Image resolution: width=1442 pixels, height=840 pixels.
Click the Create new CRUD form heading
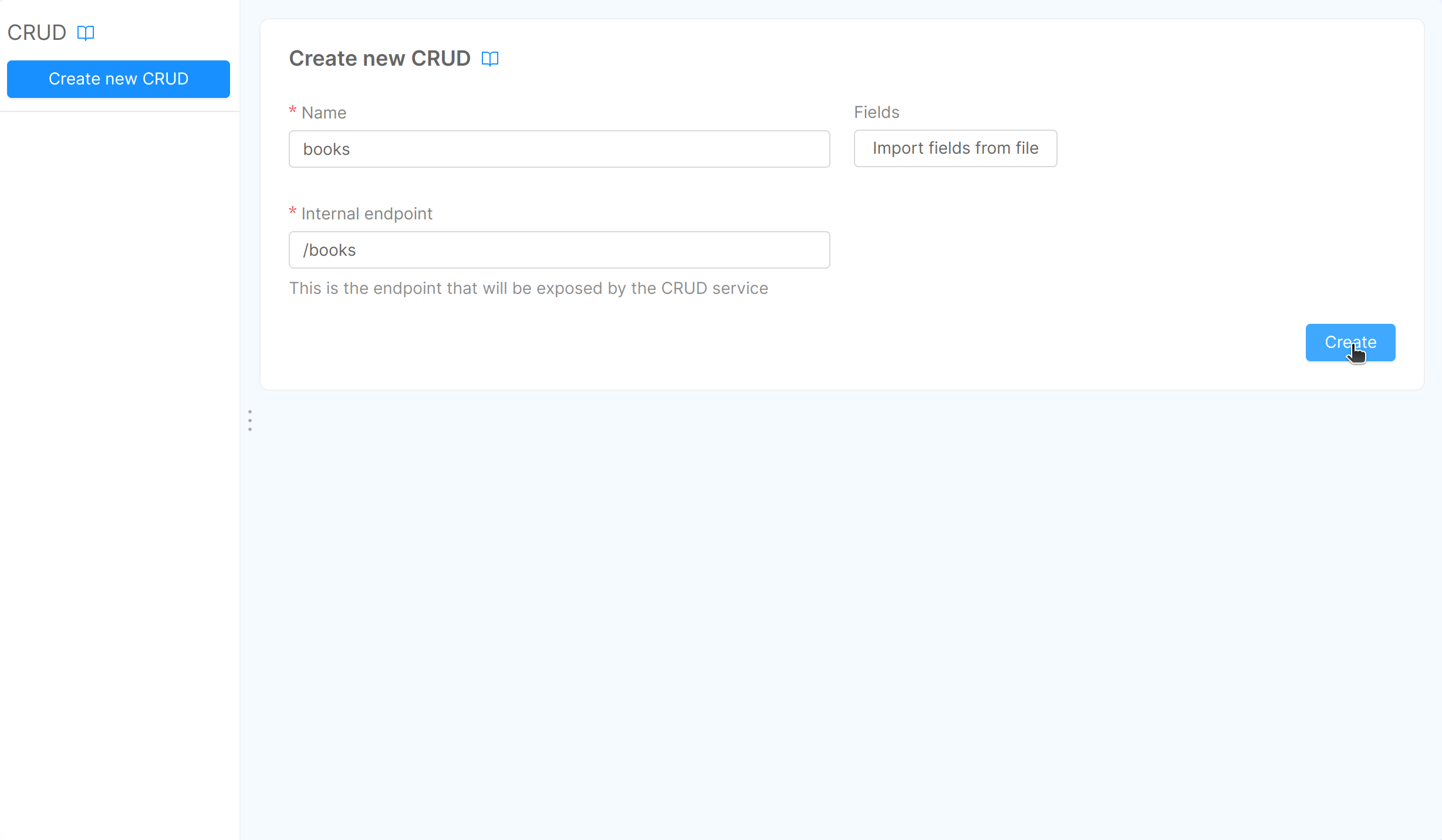tap(380, 59)
